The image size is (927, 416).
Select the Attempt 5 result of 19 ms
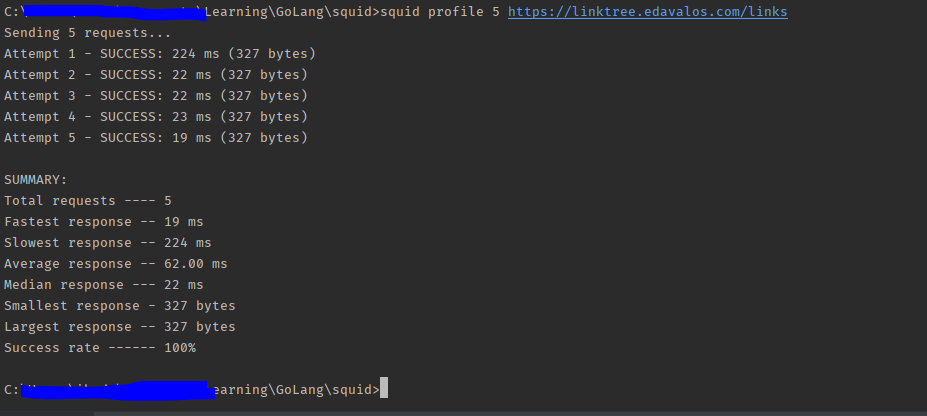coord(156,138)
